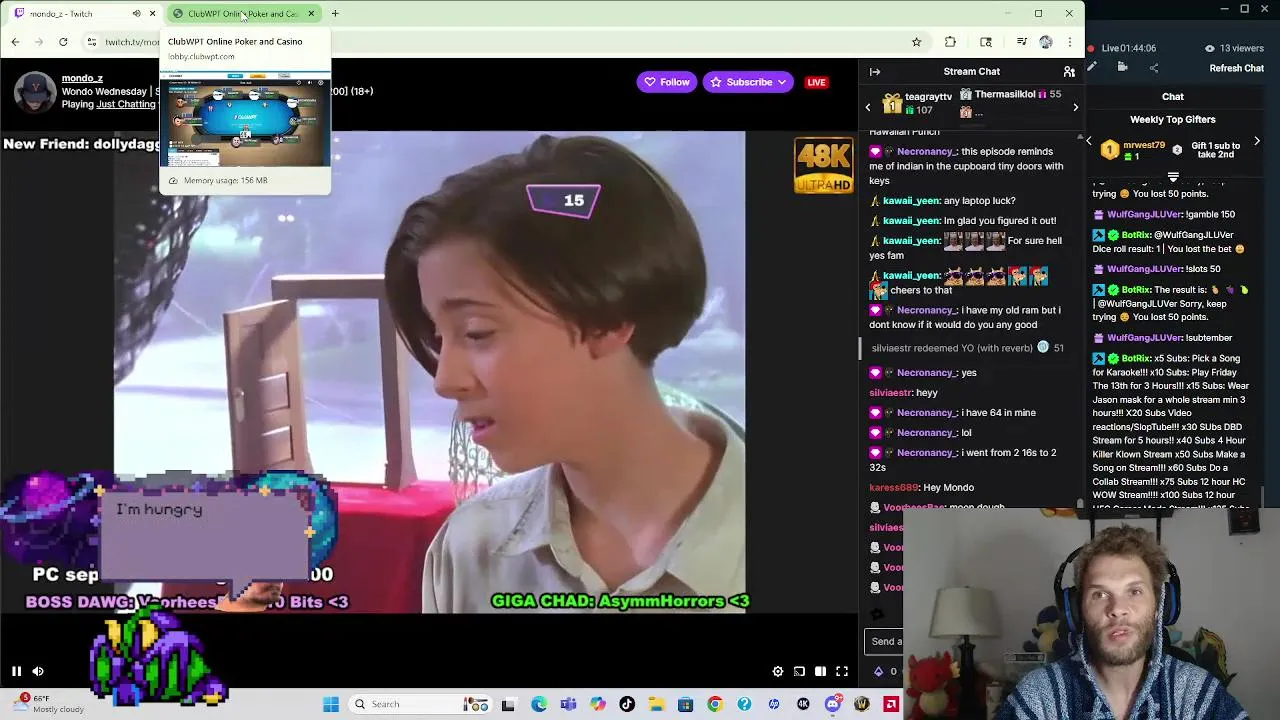Screen dimensions: 1280x720
Task: Mute the Twitch tab audio icon
Action: 136,14
